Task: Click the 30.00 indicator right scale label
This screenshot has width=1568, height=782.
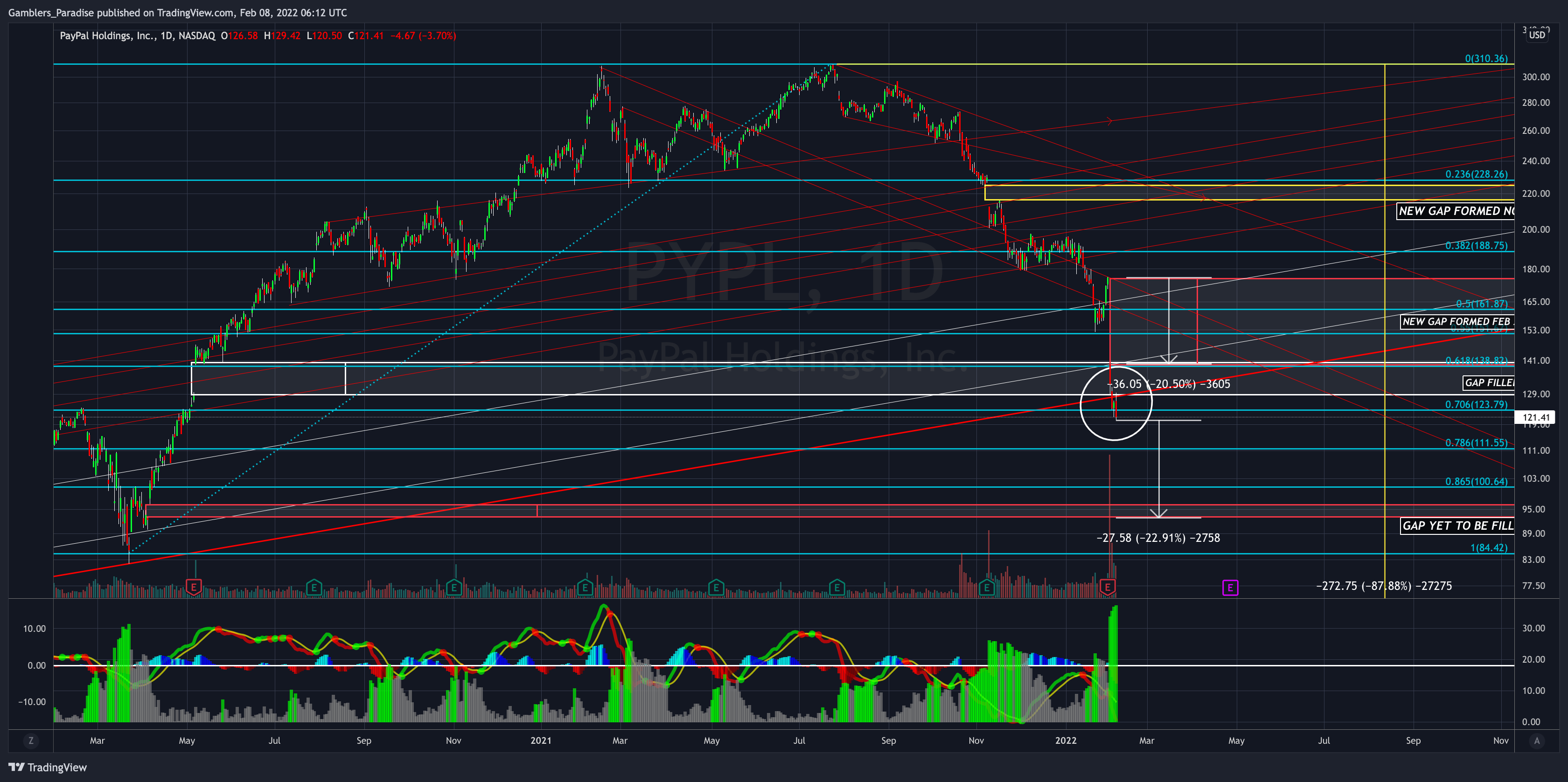Action: (1533, 628)
